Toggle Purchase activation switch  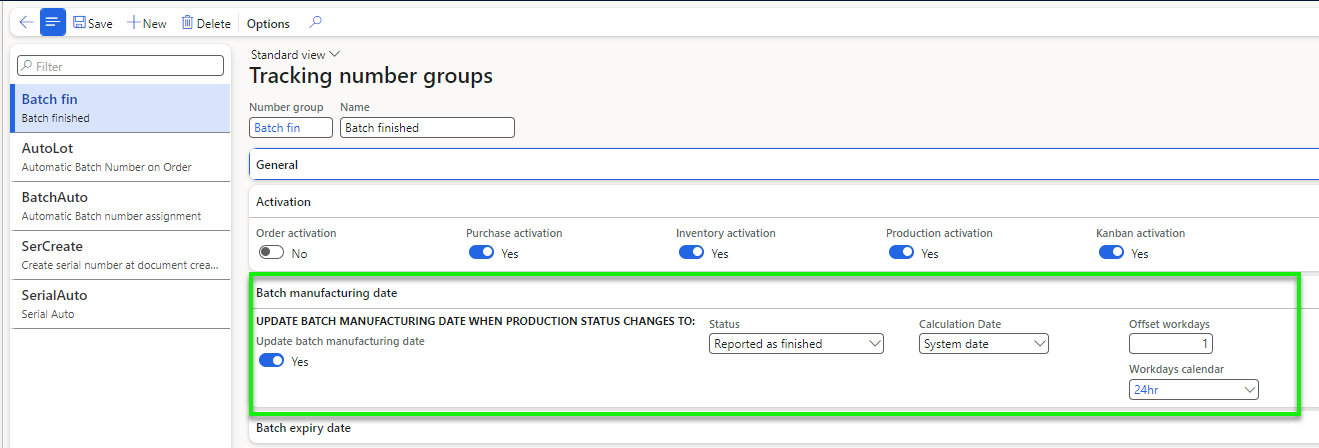(x=481, y=253)
